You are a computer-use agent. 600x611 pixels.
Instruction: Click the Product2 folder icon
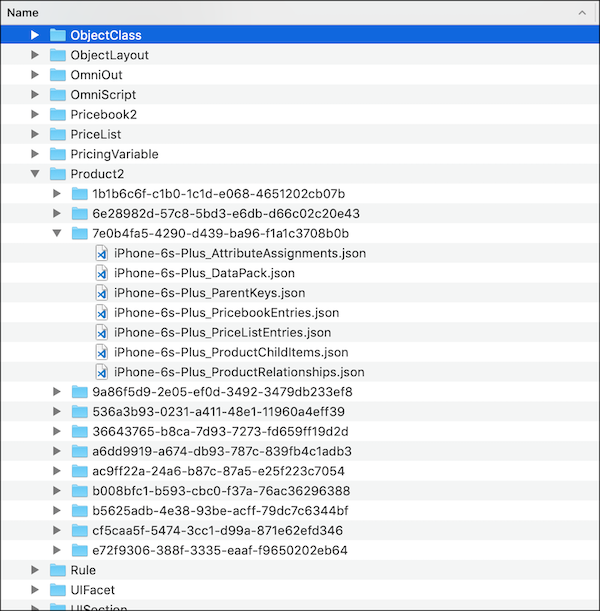58,174
